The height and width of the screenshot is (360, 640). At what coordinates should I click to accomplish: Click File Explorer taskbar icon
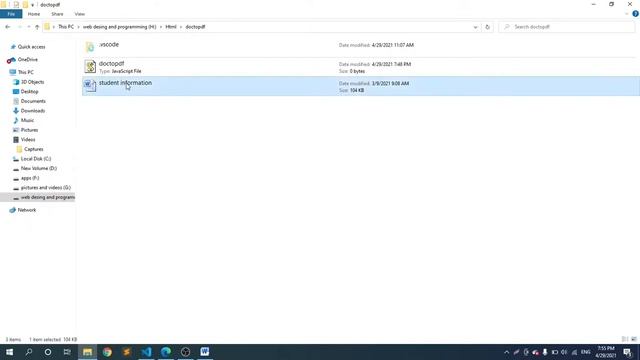[87, 352]
